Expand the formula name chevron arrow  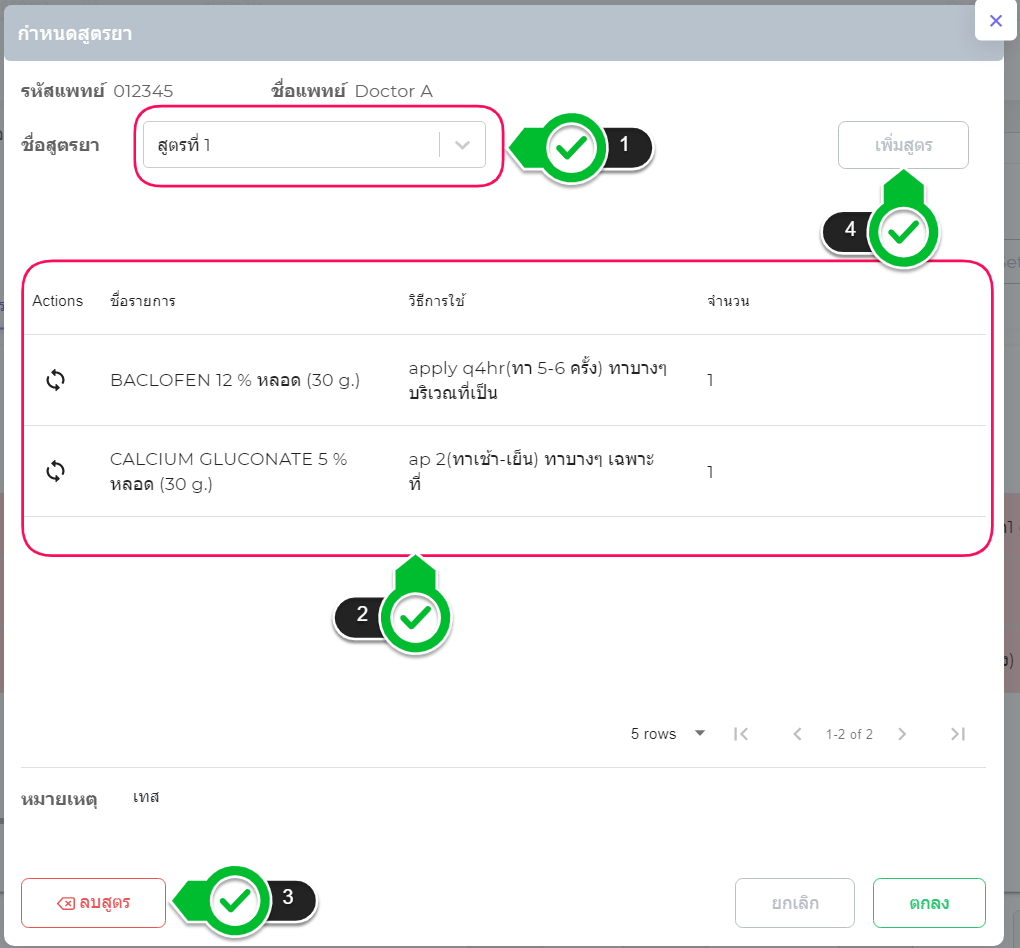pos(462,145)
